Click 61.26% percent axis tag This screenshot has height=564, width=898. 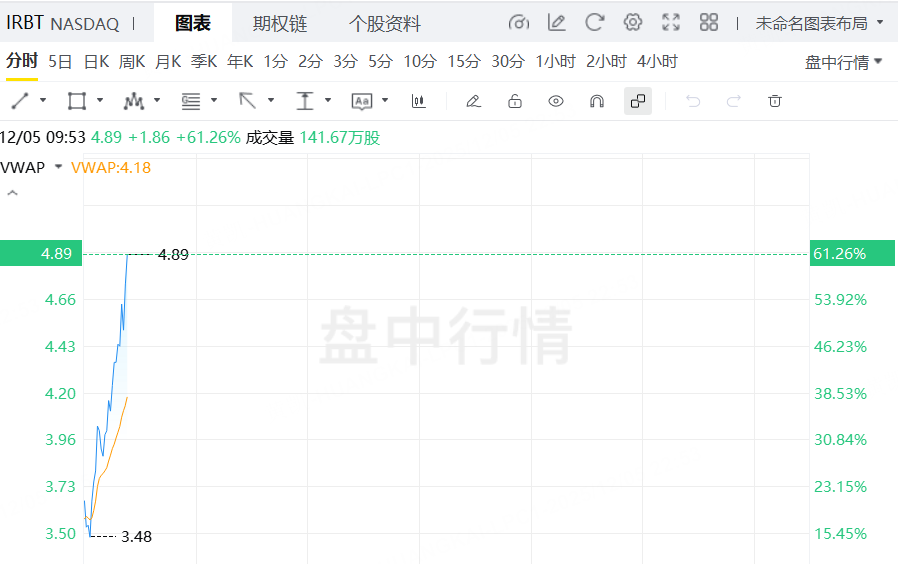coord(852,253)
